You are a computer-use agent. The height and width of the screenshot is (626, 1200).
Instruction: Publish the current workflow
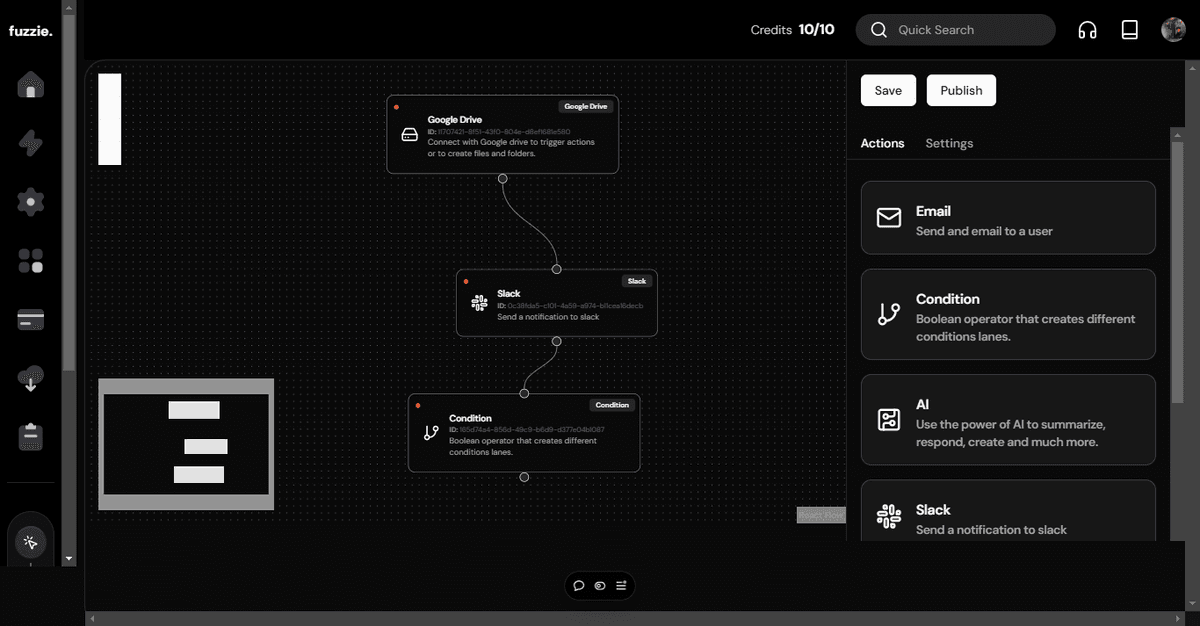click(x=961, y=90)
